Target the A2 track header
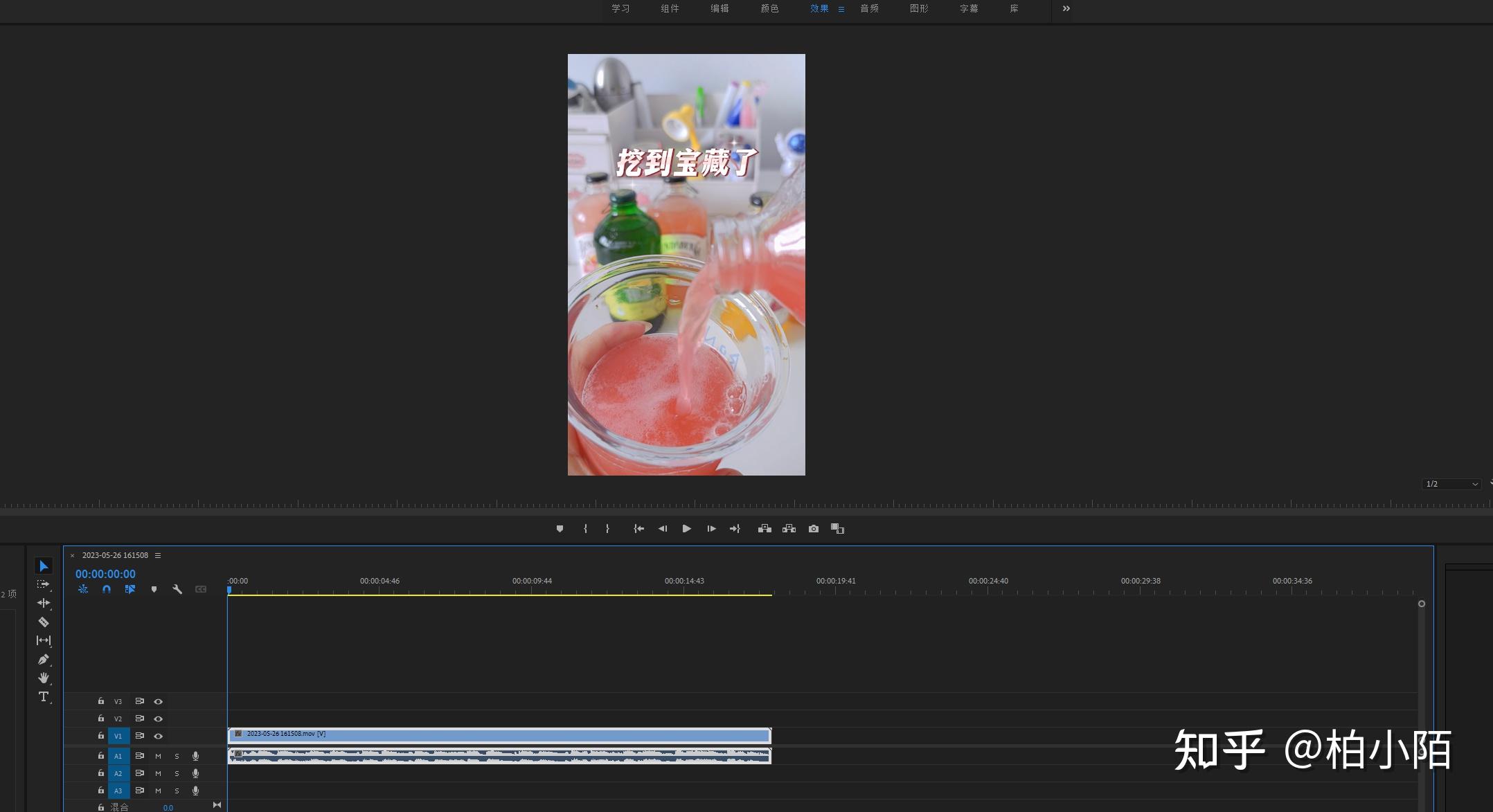The height and width of the screenshot is (812, 1493). pos(118,774)
